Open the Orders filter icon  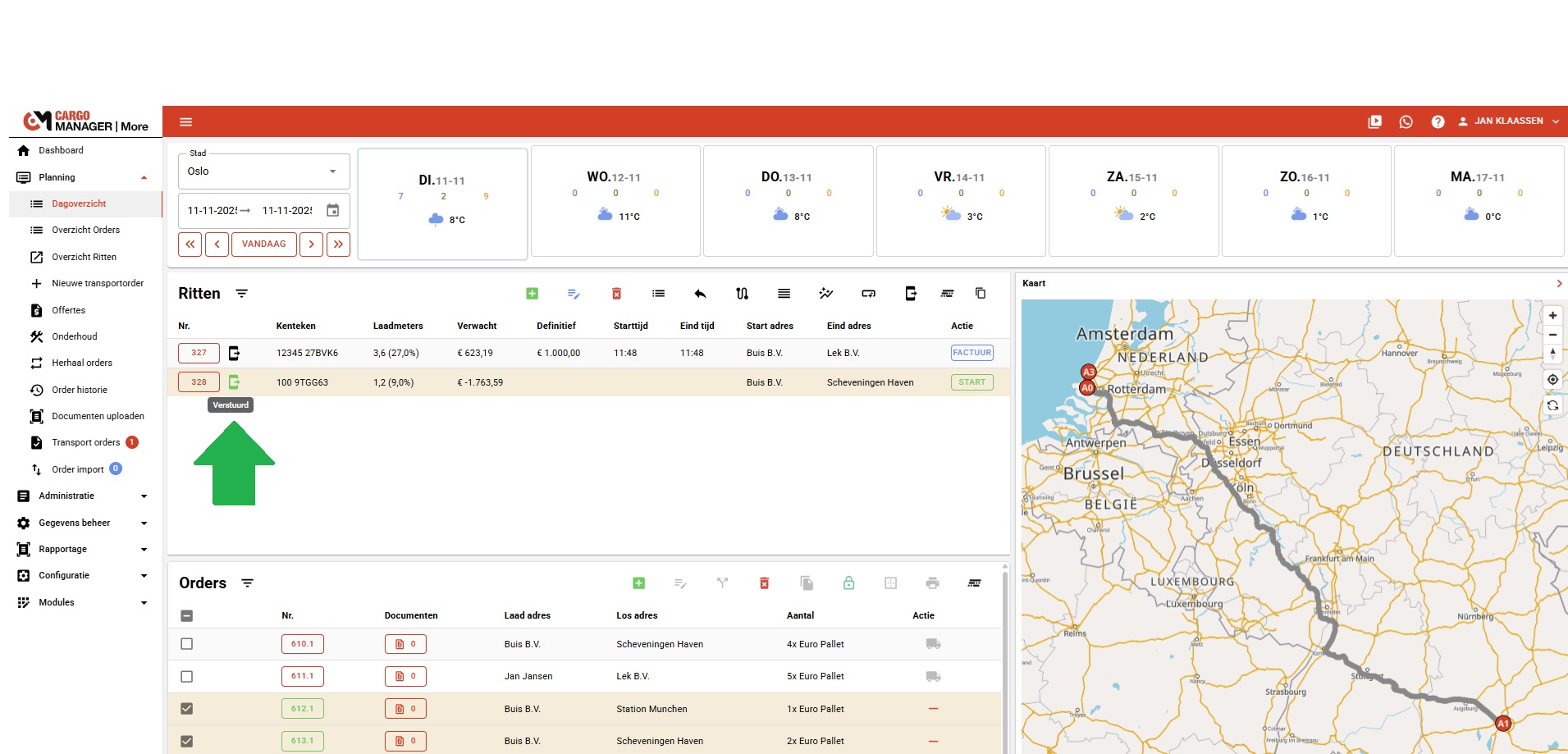pyautogui.click(x=247, y=583)
